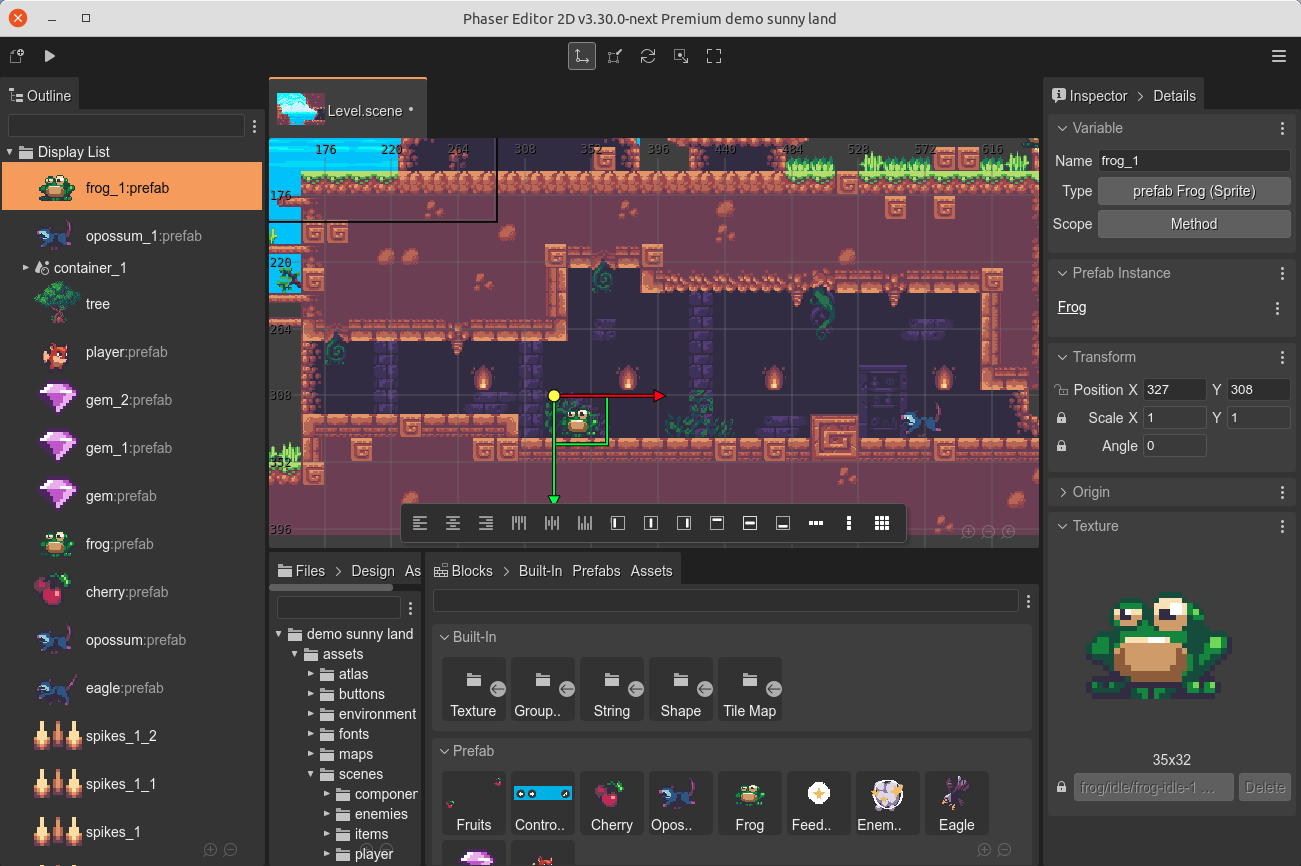The height and width of the screenshot is (866, 1301).
Task: Select the region selection tool with corner brackets
Action: pyautogui.click(x=714, y=56)
